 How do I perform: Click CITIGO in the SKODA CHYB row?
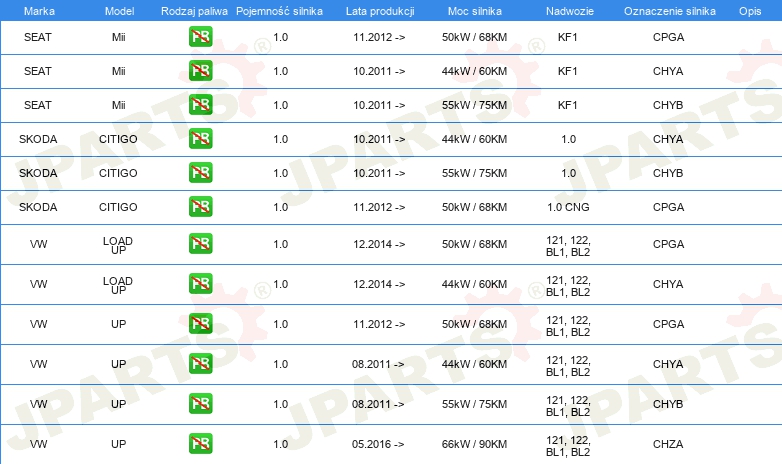point(118,173)
